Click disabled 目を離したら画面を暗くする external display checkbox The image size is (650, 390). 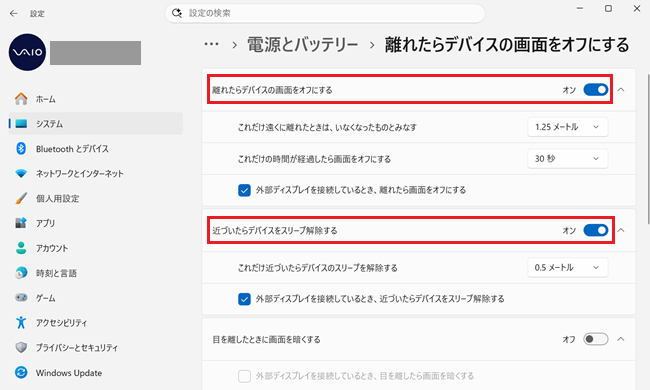(x=244, y=376)
